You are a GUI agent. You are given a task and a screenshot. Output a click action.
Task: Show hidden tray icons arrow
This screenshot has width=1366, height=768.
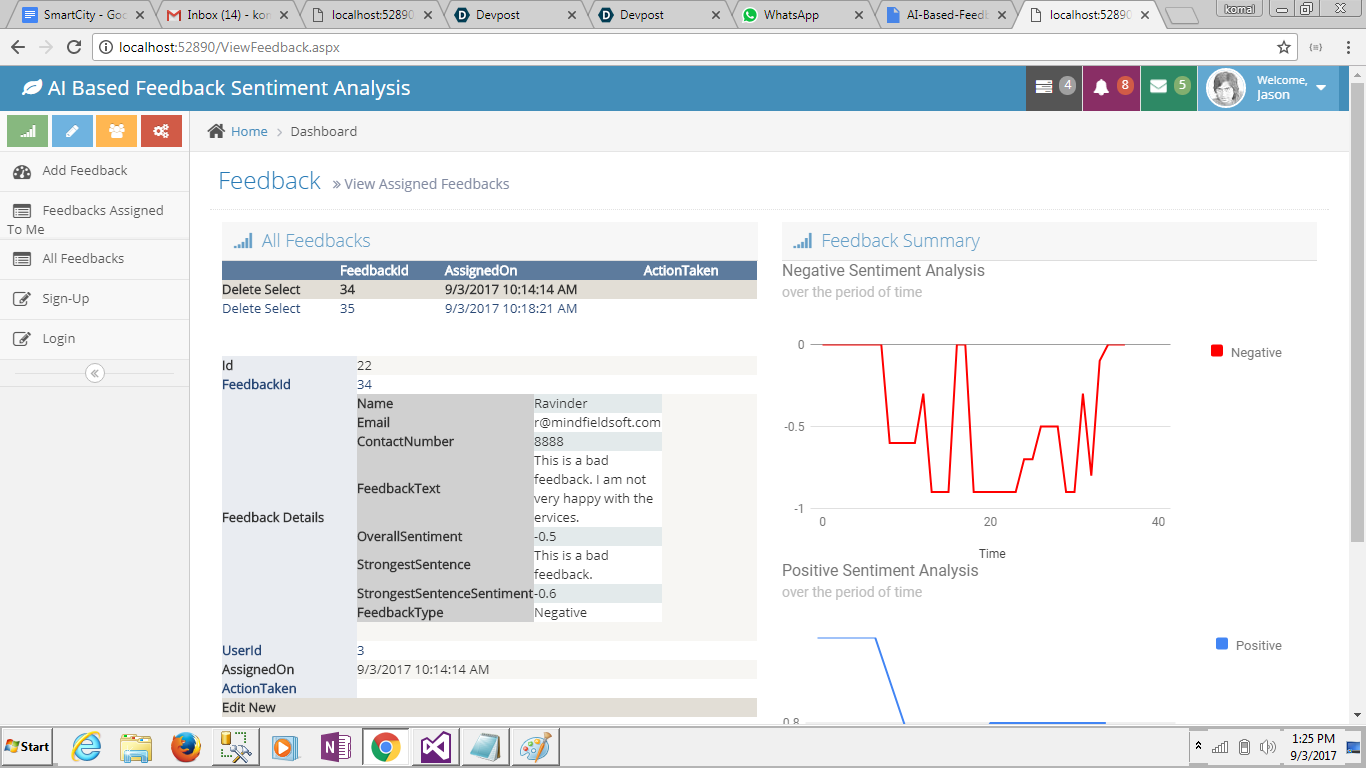pos(1198,747)
